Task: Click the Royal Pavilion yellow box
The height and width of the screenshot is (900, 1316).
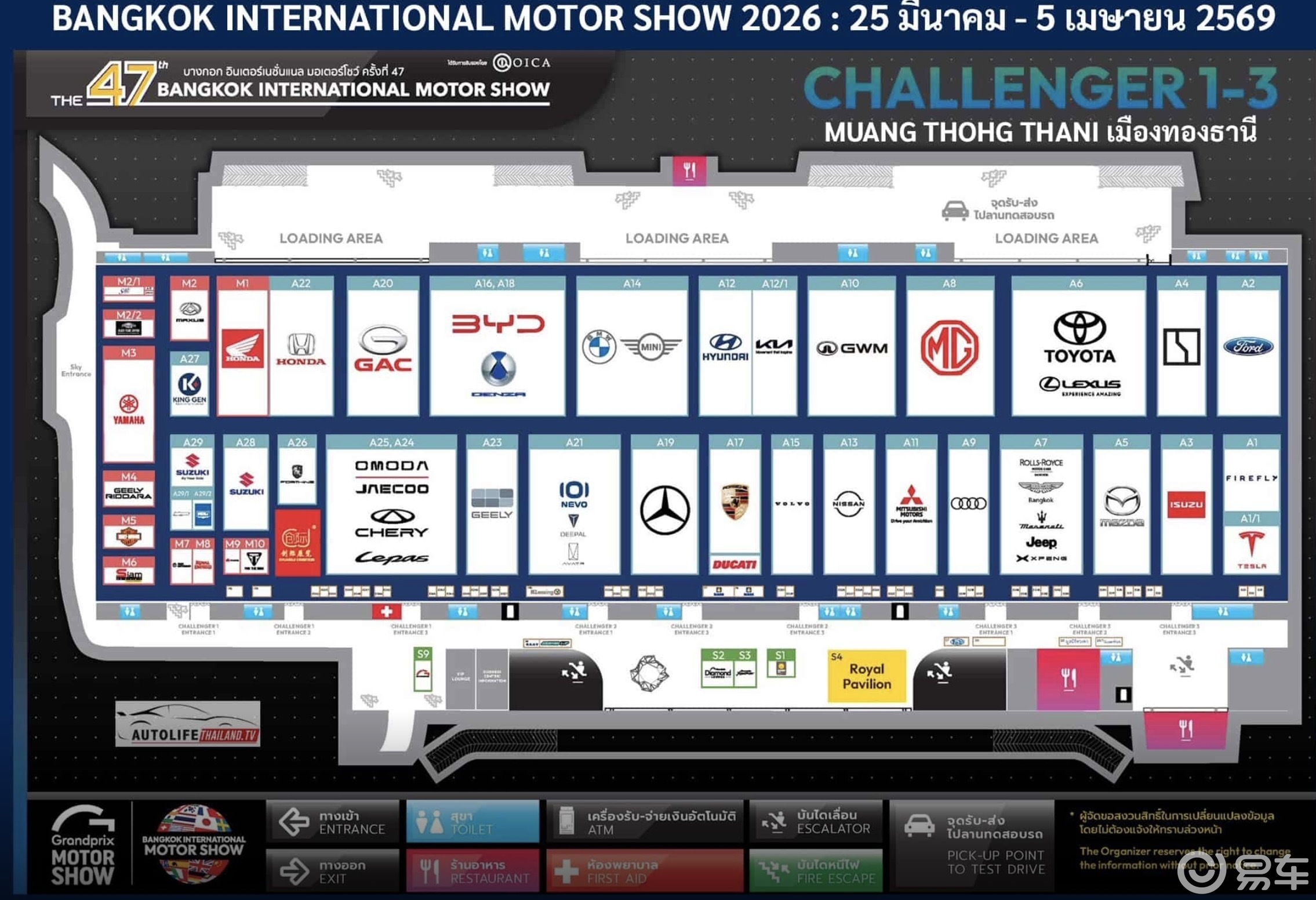Action: point(866,676)
